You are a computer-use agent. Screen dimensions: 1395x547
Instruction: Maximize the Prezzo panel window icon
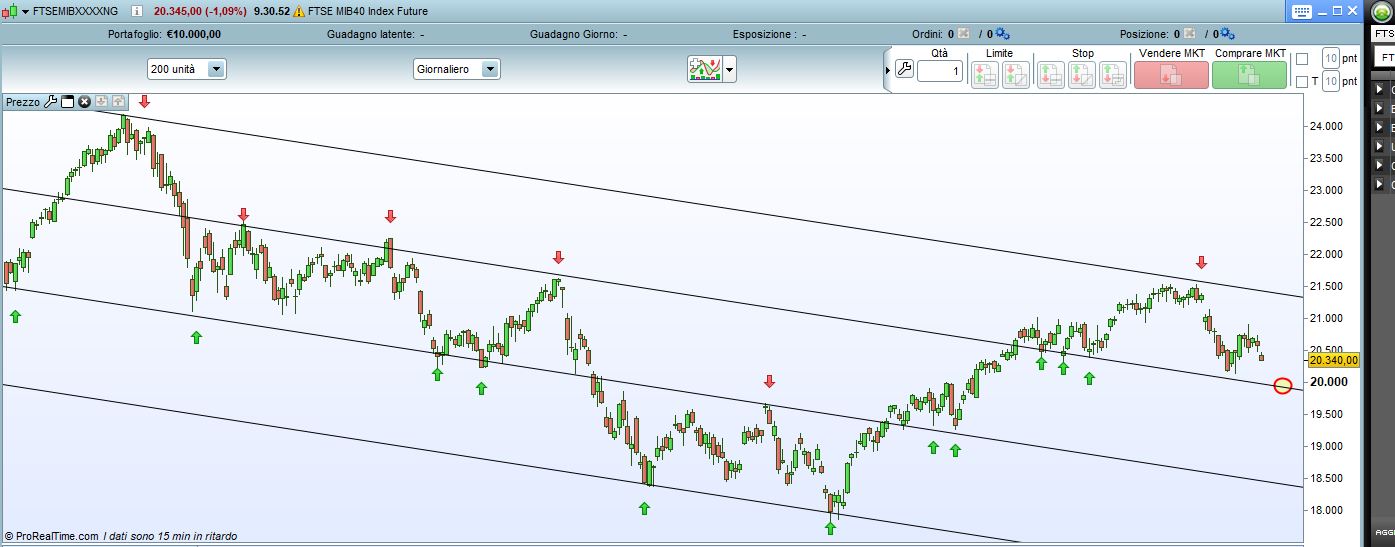(68, 102)
